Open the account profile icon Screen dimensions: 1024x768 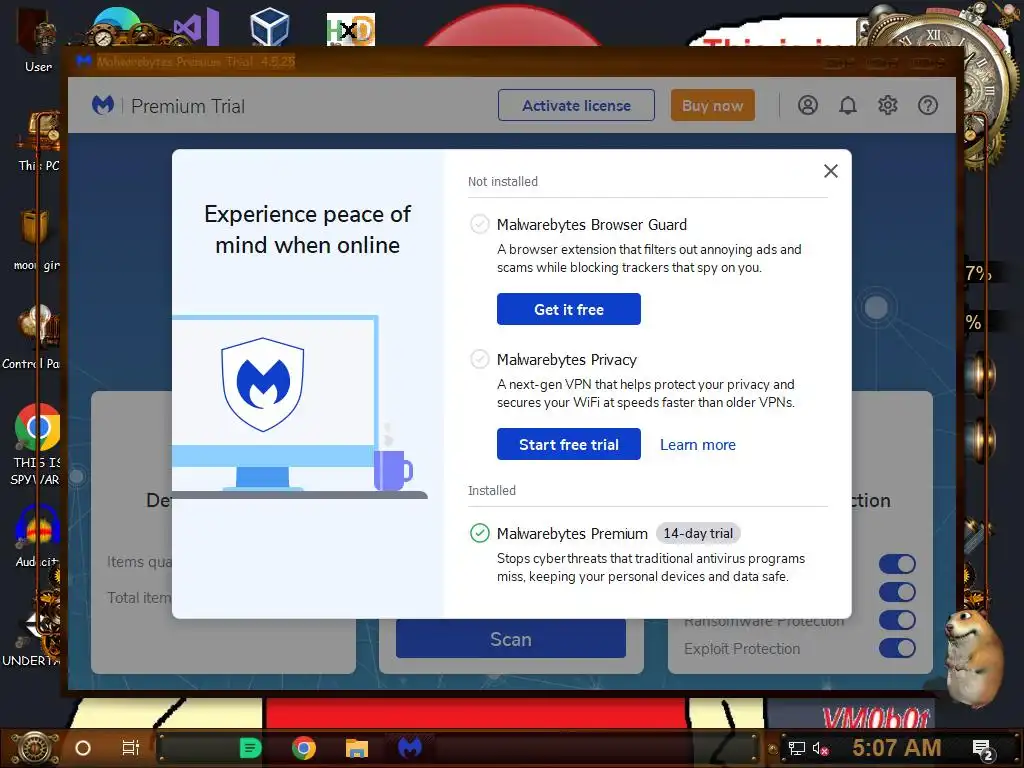808,105
